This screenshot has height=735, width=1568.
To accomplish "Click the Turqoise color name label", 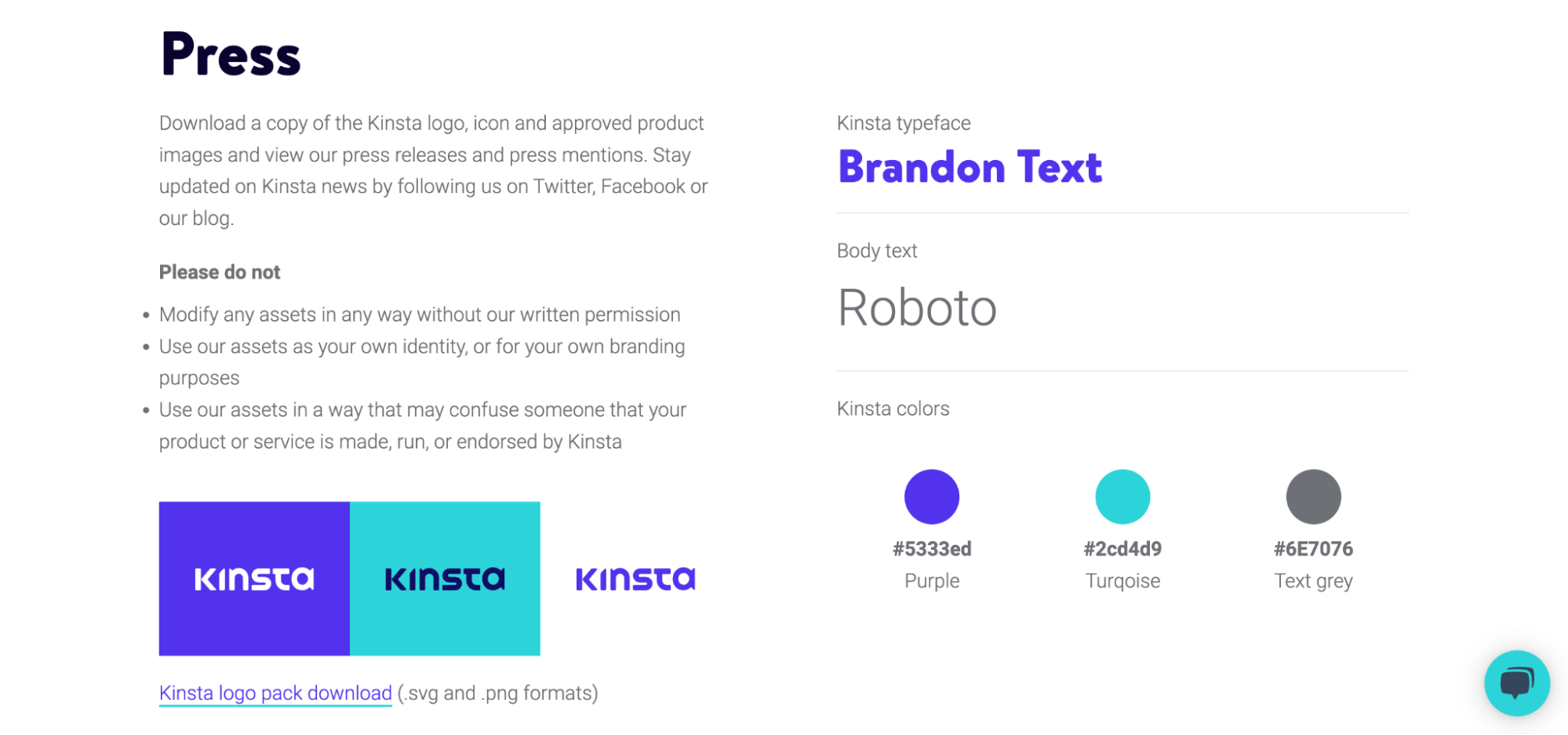I will 1122,580.
